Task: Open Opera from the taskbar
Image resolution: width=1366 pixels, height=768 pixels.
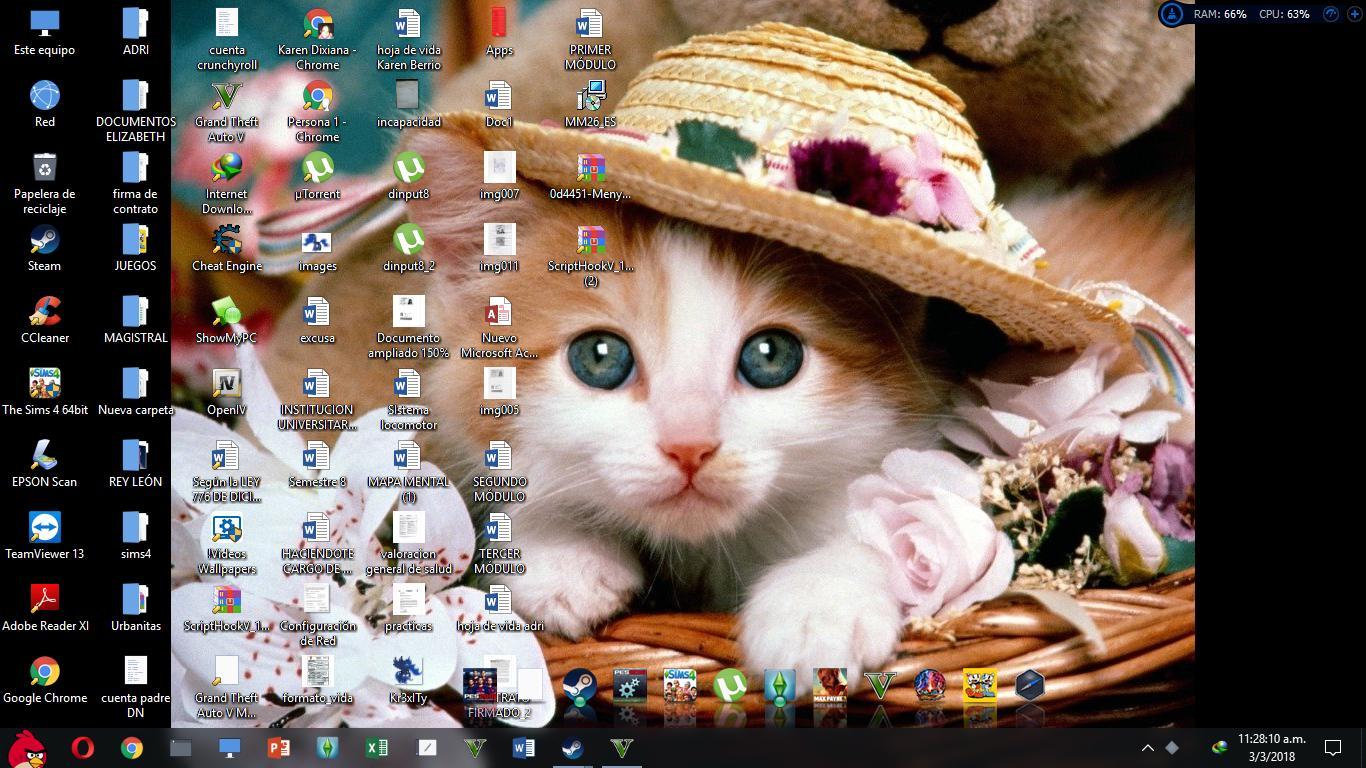Action: point(83,747)
